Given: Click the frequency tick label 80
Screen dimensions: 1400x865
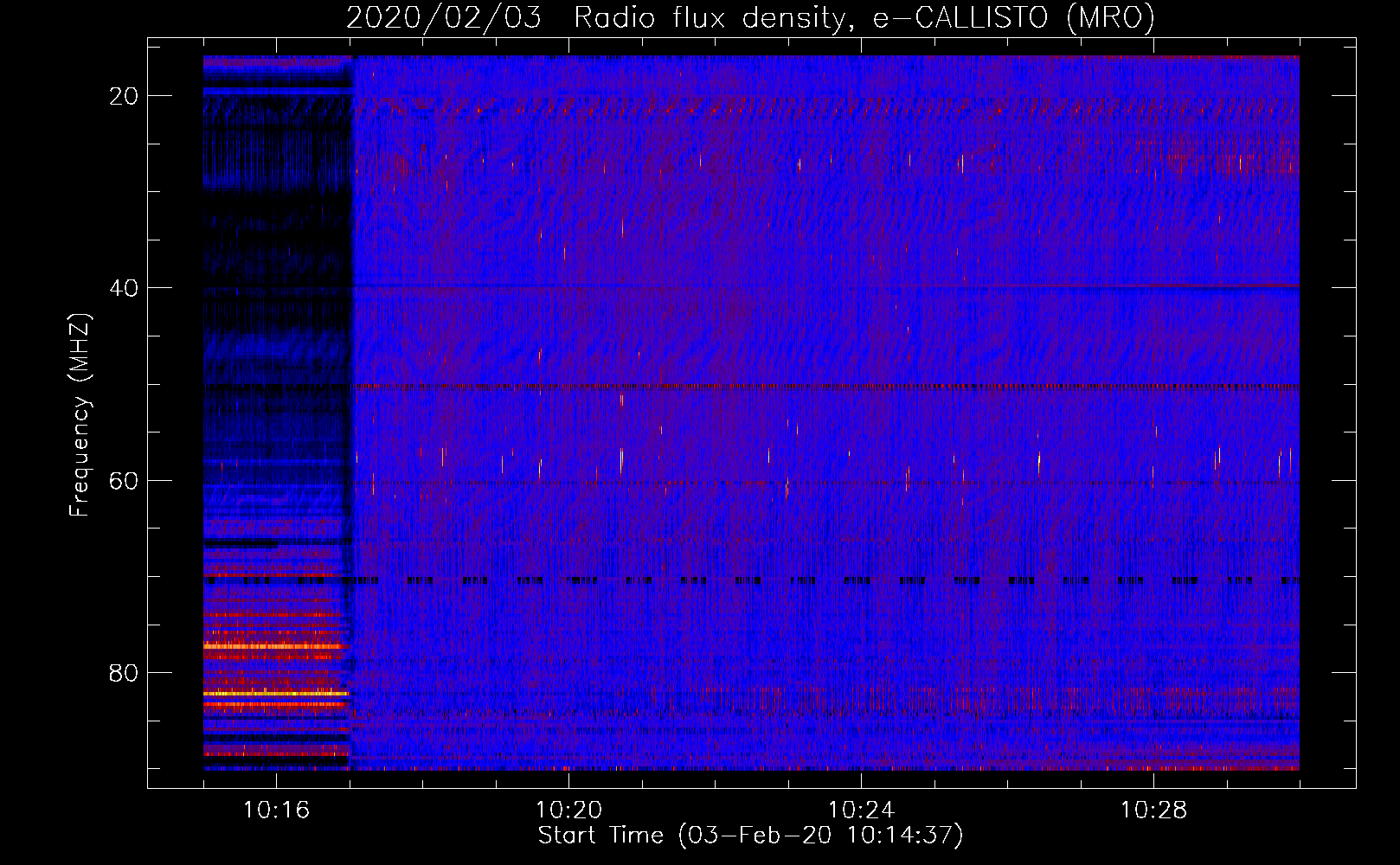Looking at the screenshot, I should tap(125, 673).
